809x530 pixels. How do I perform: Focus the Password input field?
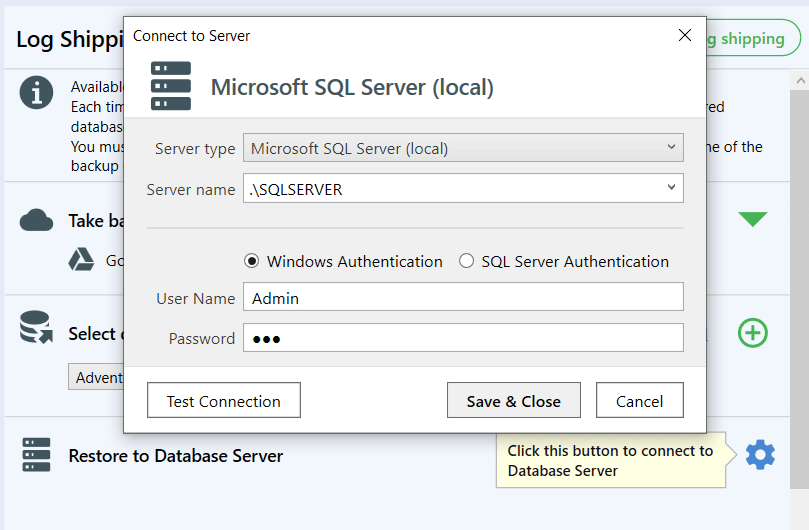coord(463,338)
